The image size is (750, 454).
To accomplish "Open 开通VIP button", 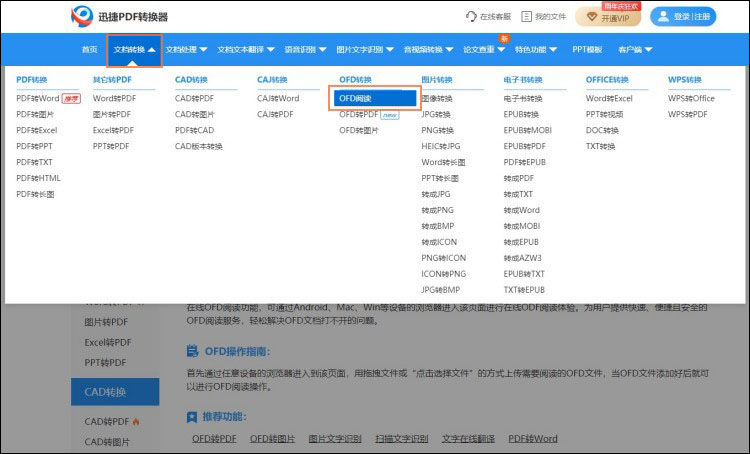I will (x=608, y=17).
